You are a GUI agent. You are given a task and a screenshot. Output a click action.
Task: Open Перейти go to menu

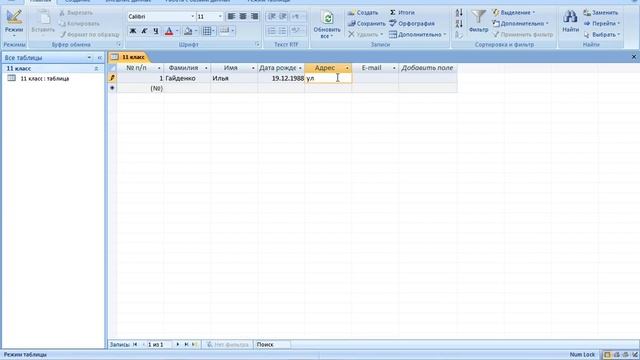tap(602, 24)
